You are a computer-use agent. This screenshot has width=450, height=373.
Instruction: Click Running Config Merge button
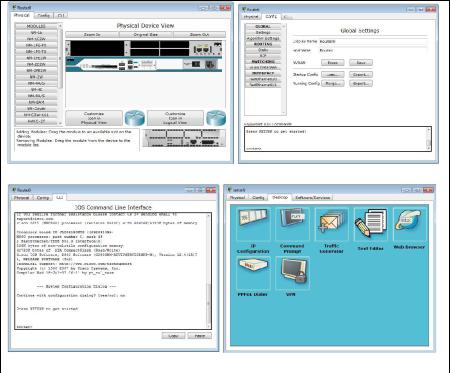(333, 84)
